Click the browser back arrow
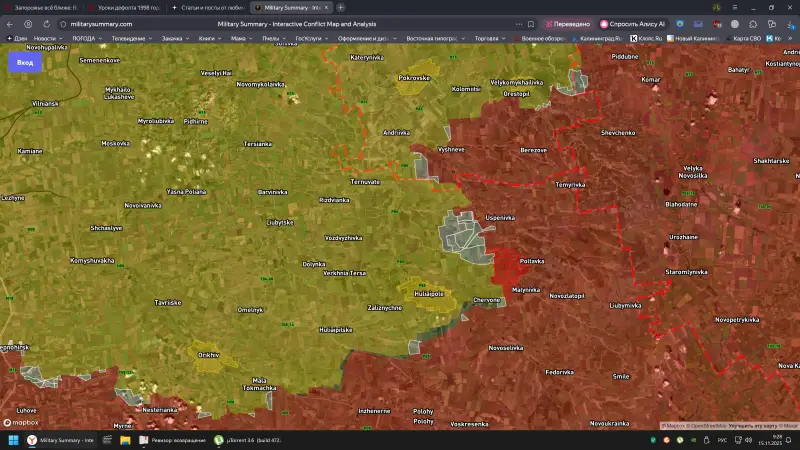The image size is (800, 450). click(x=10, y=23)
